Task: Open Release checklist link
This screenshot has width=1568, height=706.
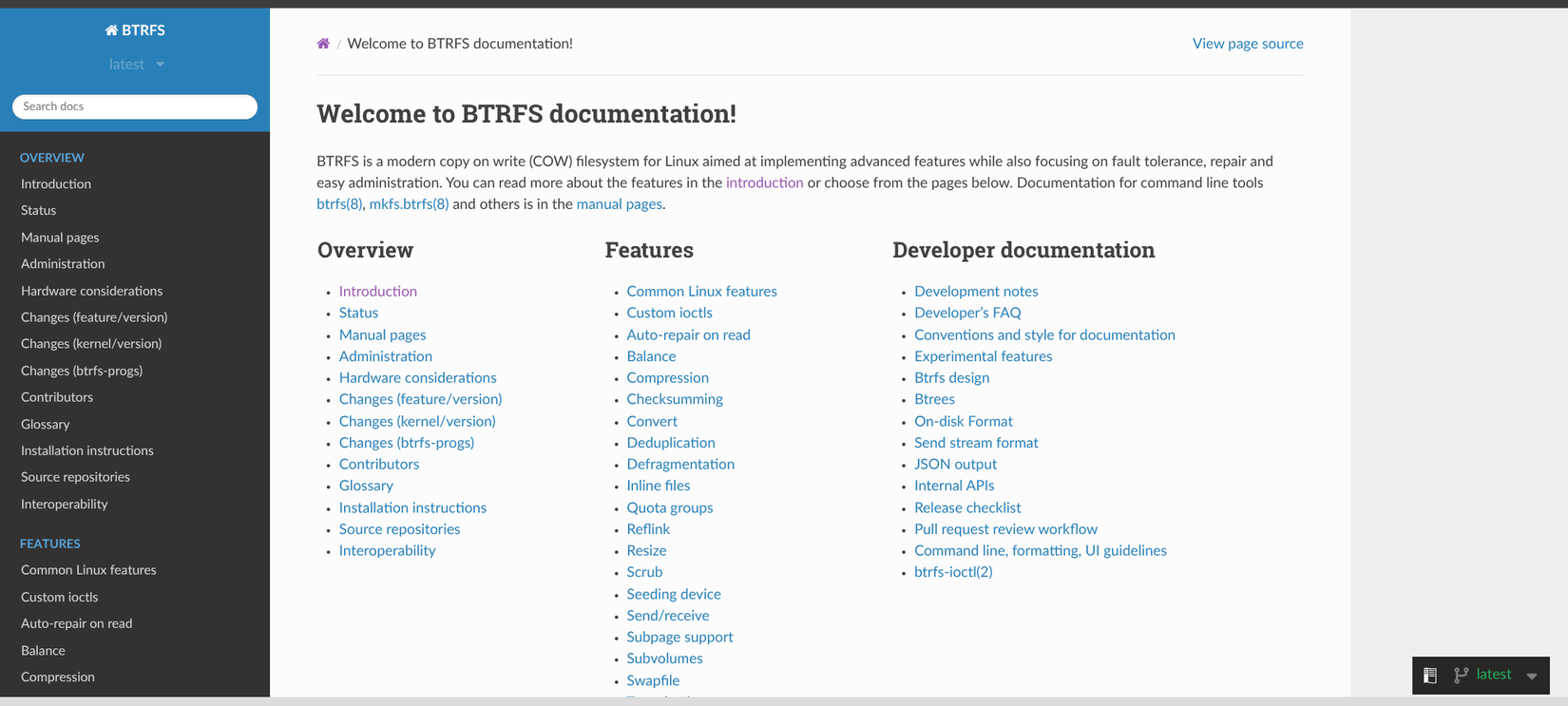Action: (x=967, y=508)
